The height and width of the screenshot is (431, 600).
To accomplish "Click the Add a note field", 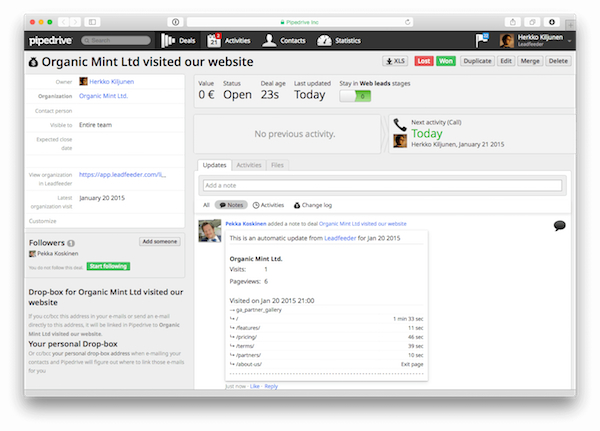I will click(382, 185).
